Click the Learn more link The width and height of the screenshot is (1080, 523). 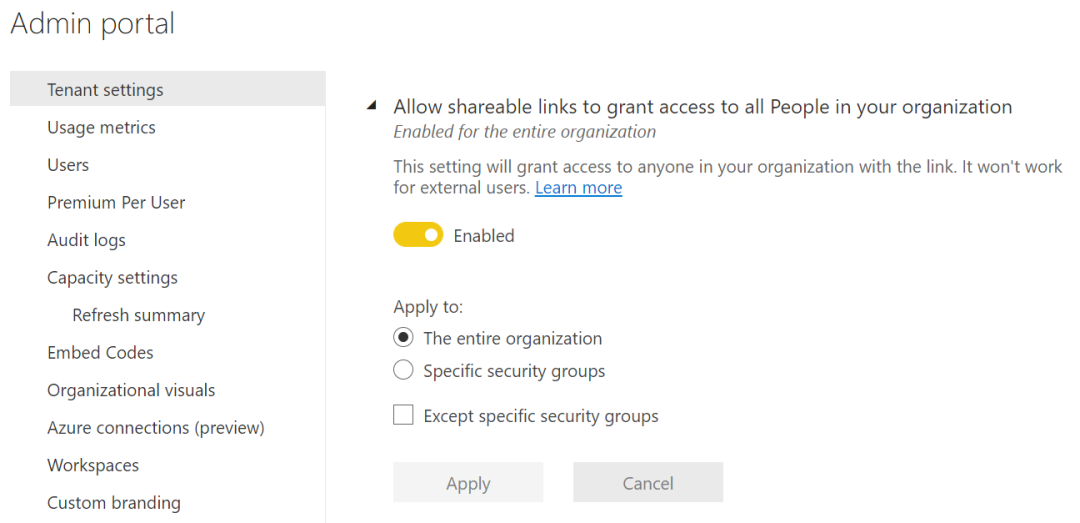coord(578,188)
